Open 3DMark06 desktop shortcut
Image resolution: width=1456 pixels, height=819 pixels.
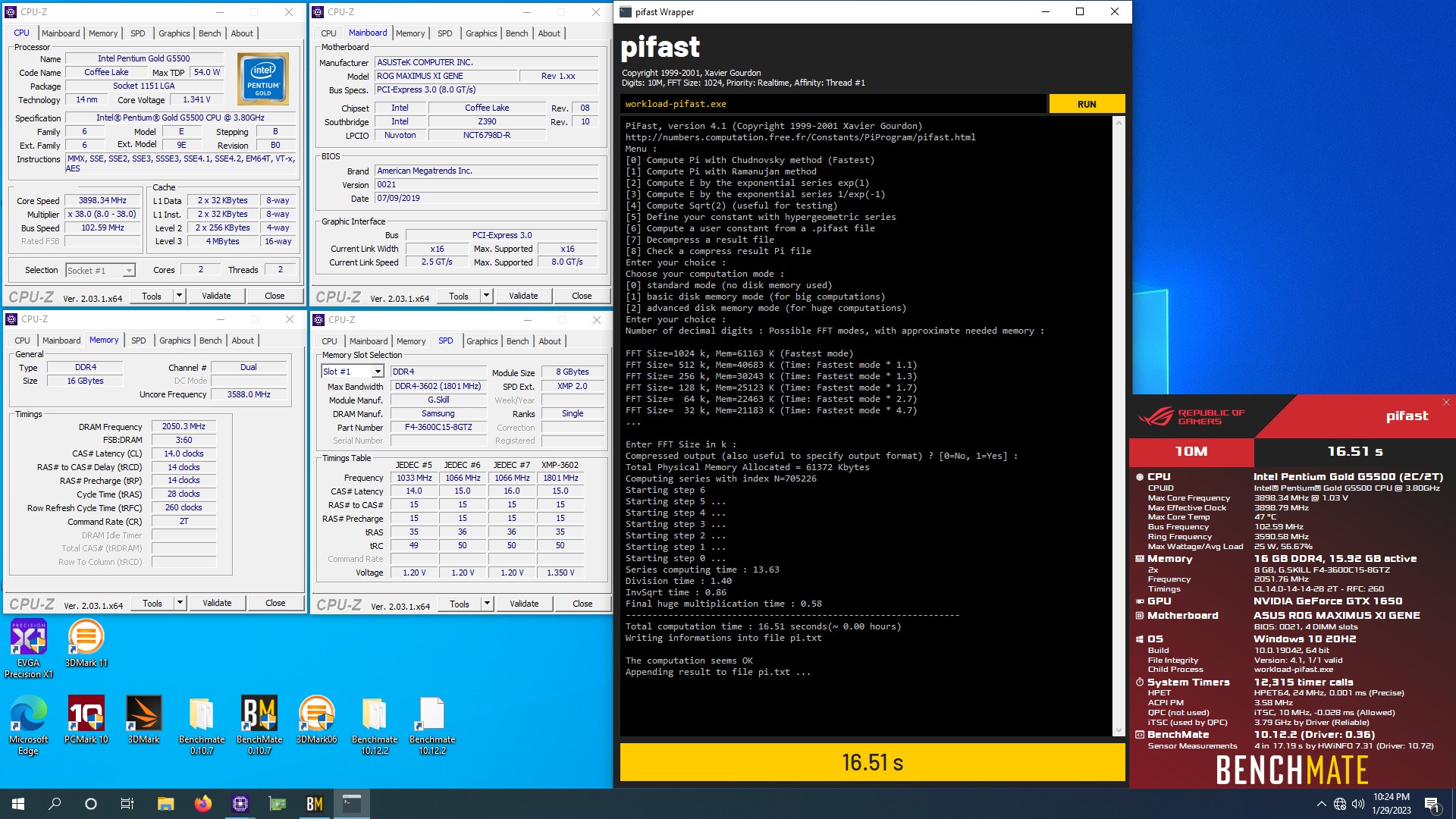[316, 720]
